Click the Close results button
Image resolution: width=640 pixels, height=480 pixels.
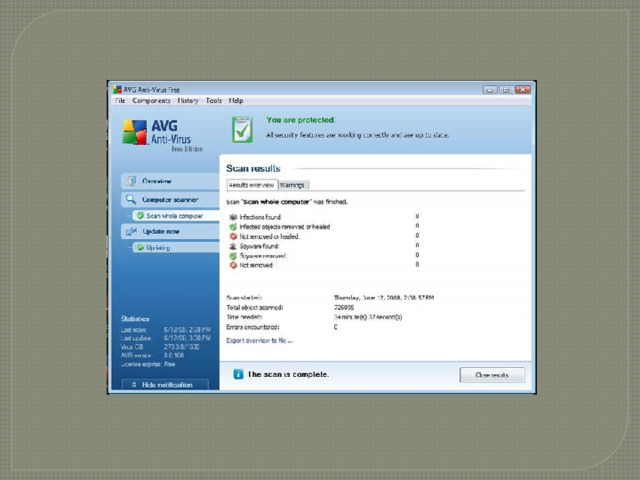click(x=492, y=375)
